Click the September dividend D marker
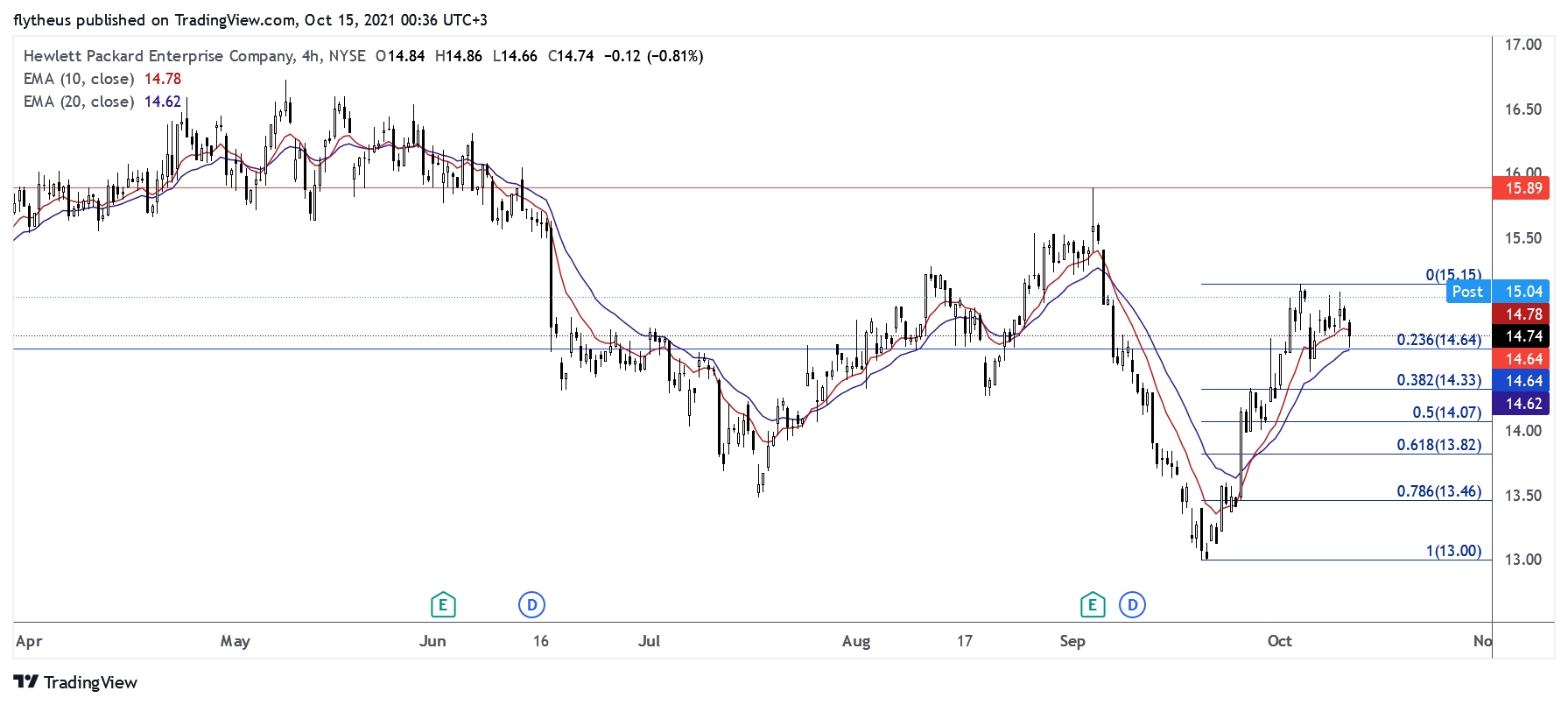The image size is (1568, 705). tap(1132, 604)
